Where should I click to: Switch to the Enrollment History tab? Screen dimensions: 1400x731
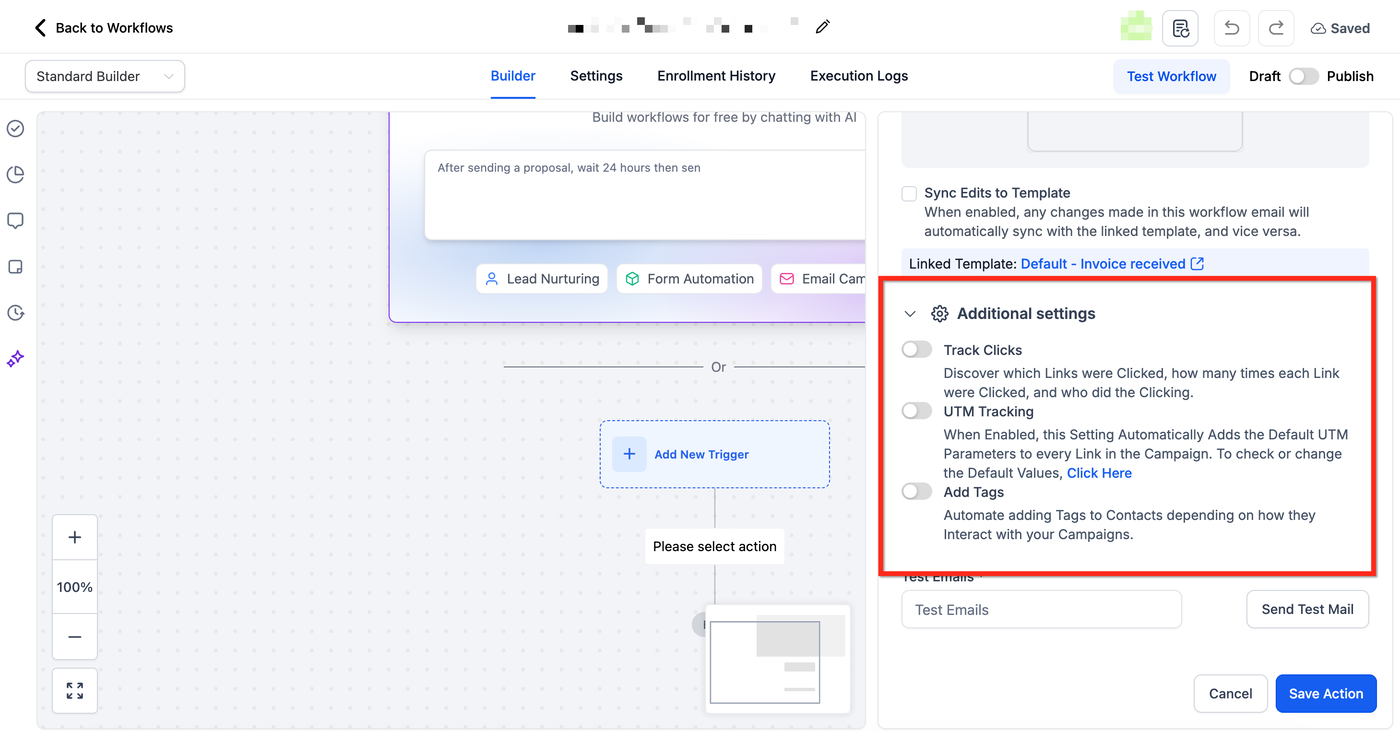[x=716, y=76]
